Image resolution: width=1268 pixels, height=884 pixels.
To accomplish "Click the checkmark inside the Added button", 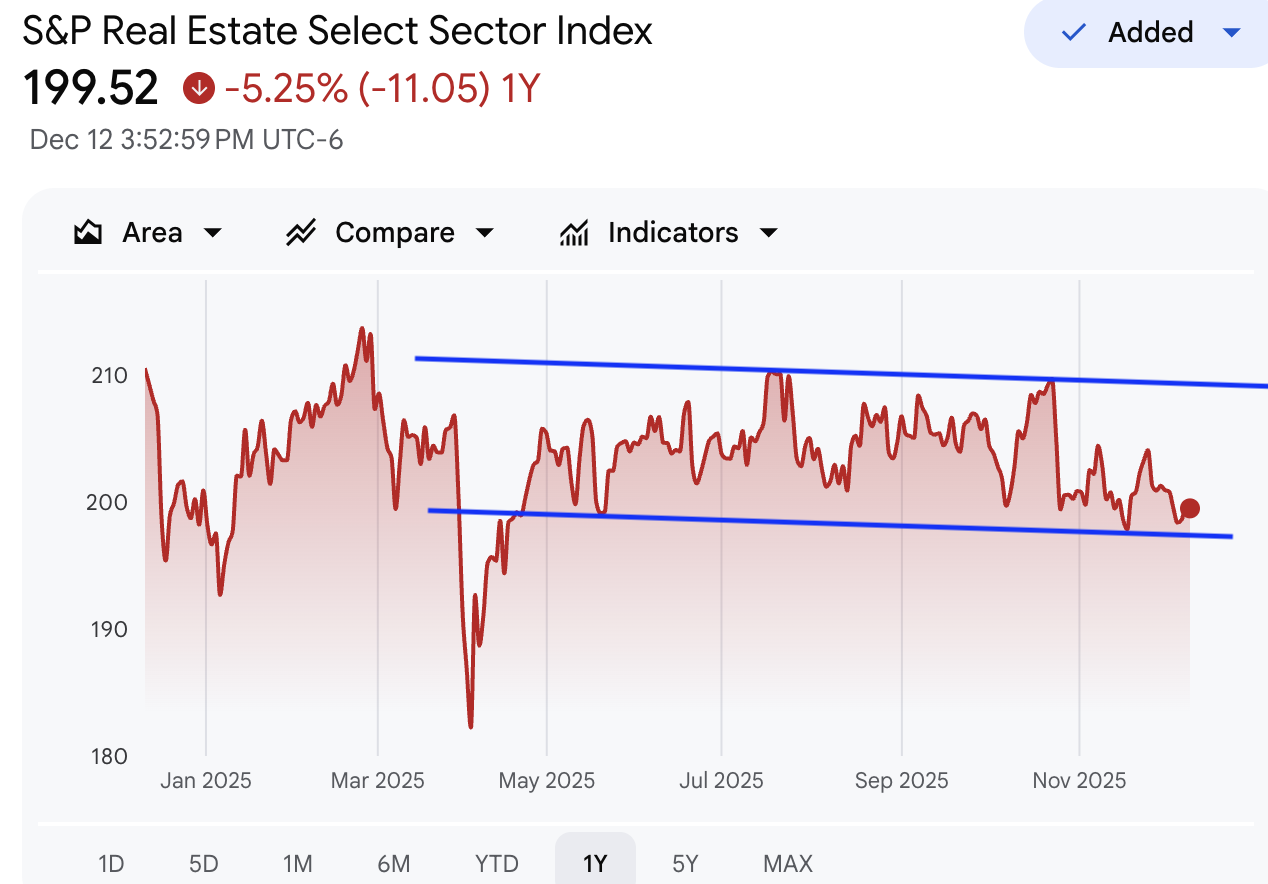I will coord(1072,32).
